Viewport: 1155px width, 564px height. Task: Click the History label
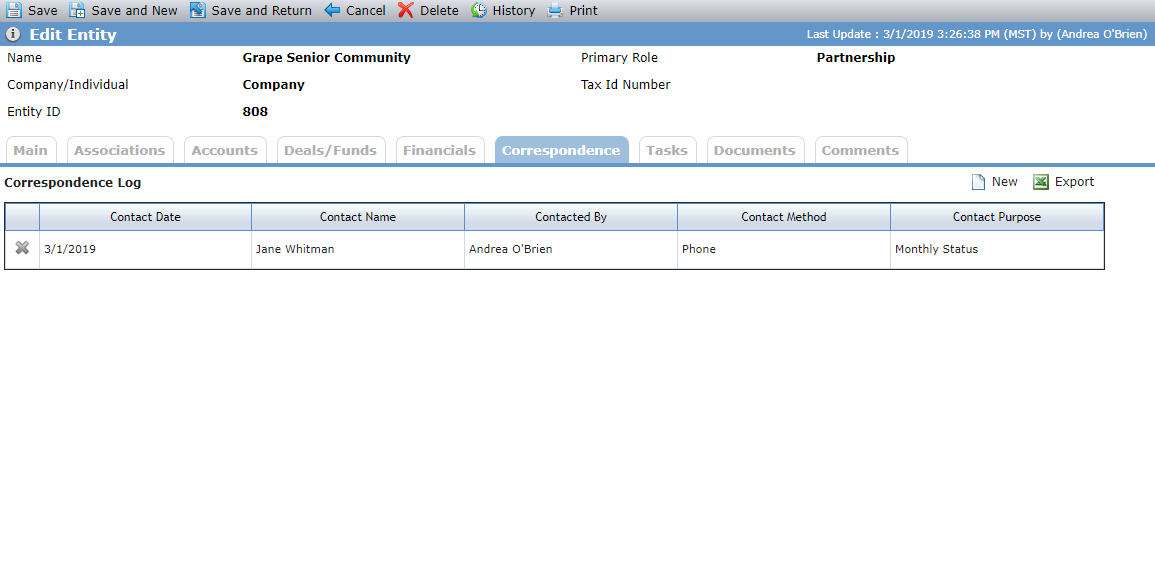pos(514,11)
